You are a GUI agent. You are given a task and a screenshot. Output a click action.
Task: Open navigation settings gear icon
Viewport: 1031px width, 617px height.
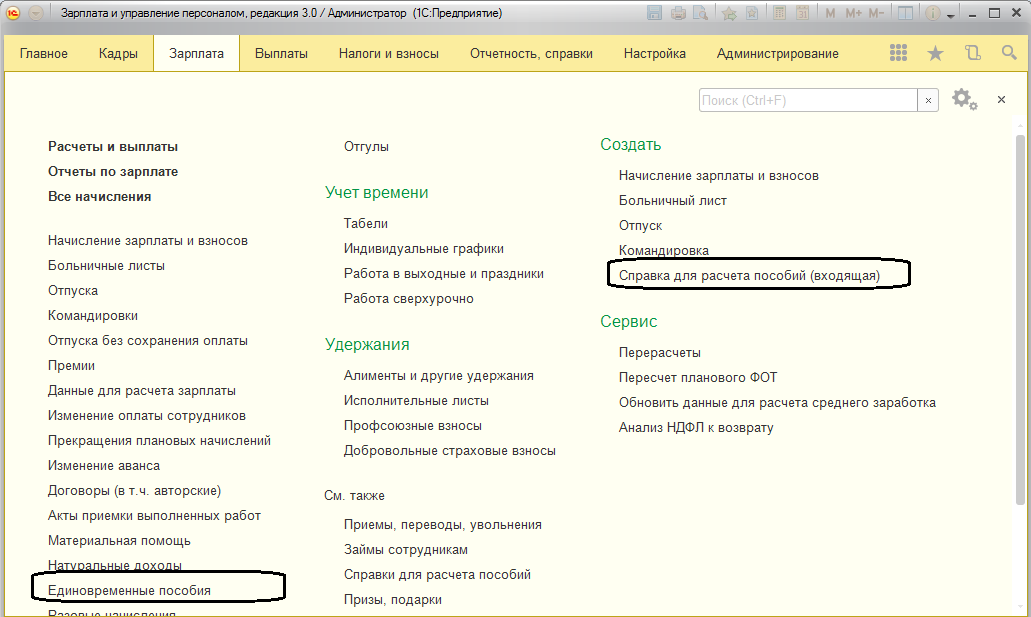coord(962,99)
